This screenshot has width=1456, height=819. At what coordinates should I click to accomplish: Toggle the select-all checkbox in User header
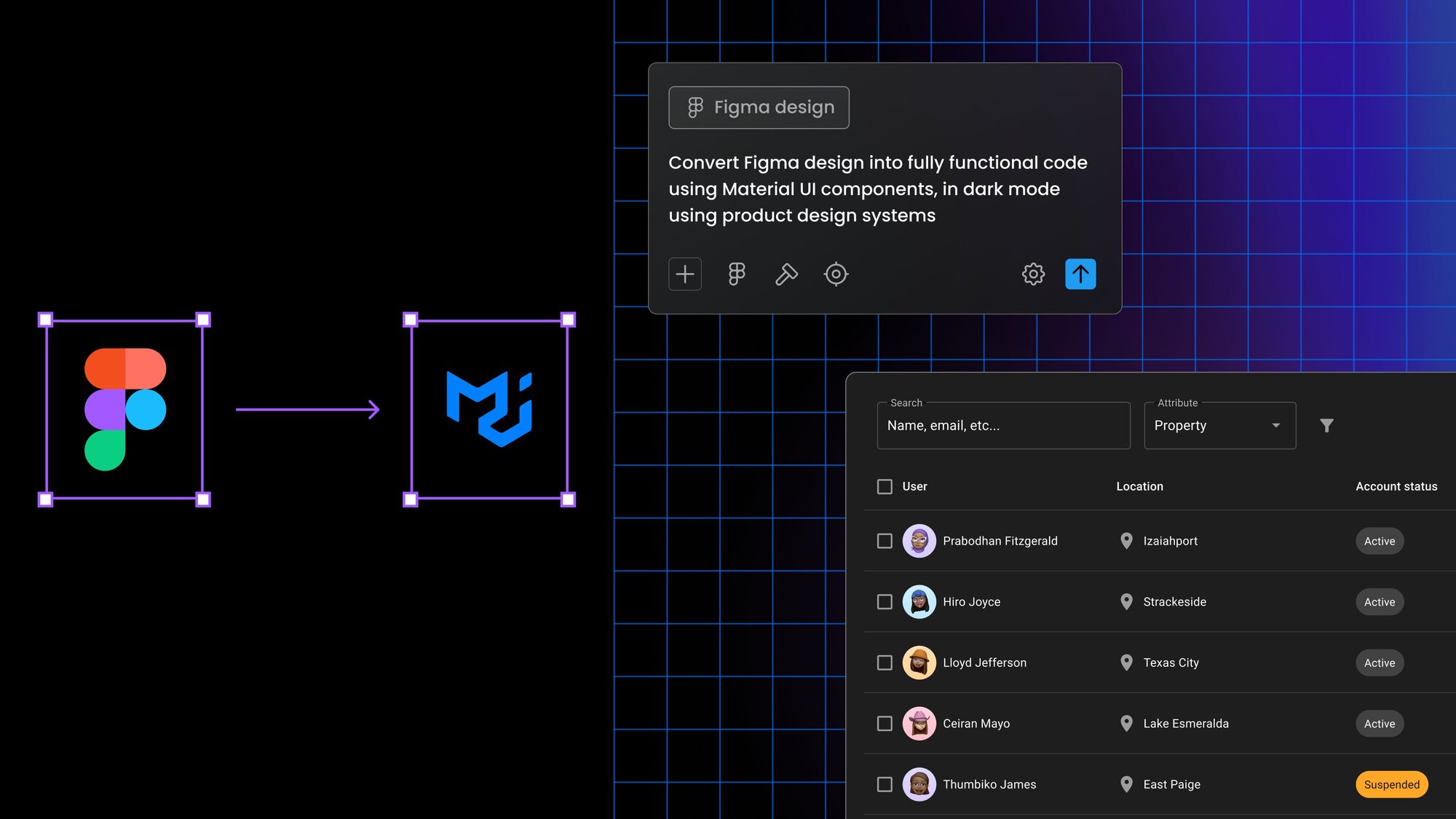point(885,486)
